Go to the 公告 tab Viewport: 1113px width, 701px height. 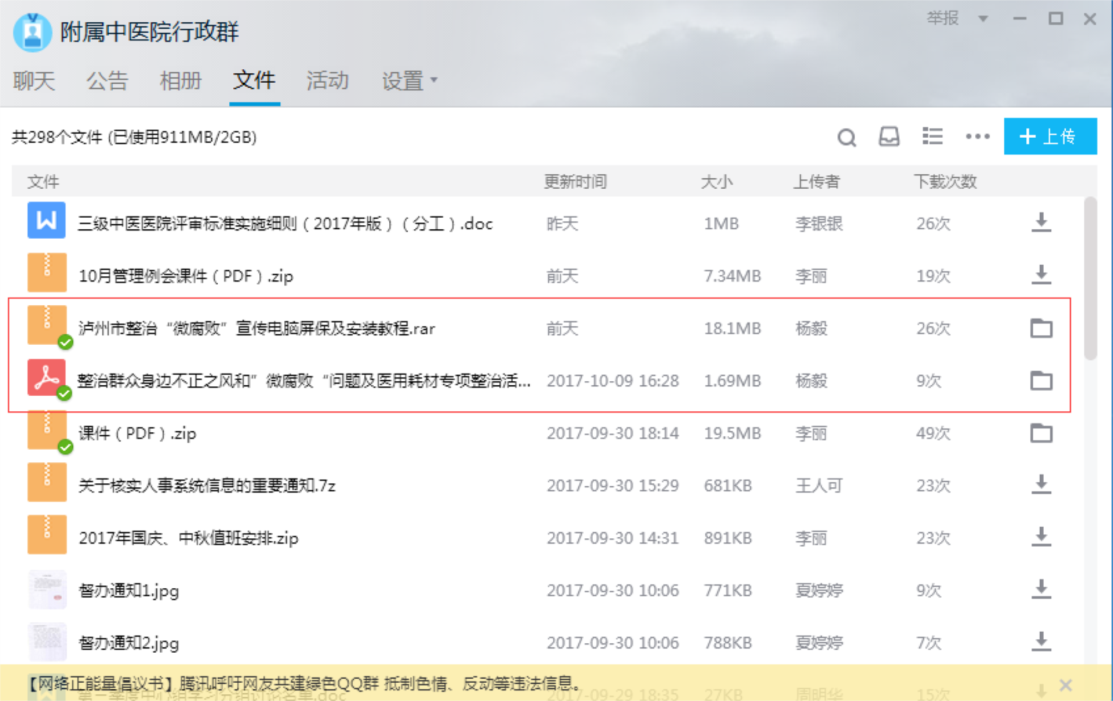click(x=107, y=81)
